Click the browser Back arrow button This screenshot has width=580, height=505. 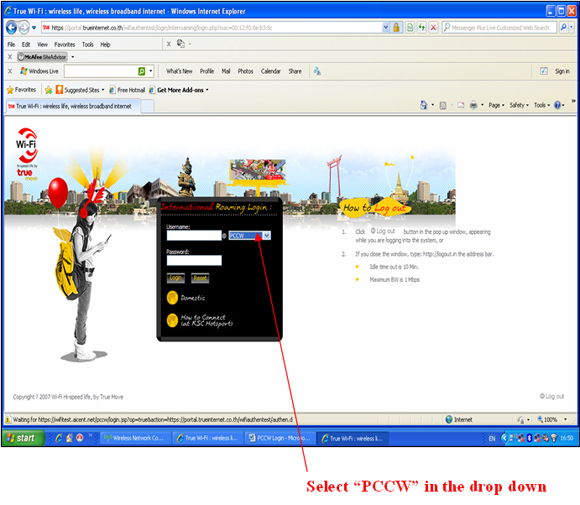pyautogui.click(x=12, y=27)
